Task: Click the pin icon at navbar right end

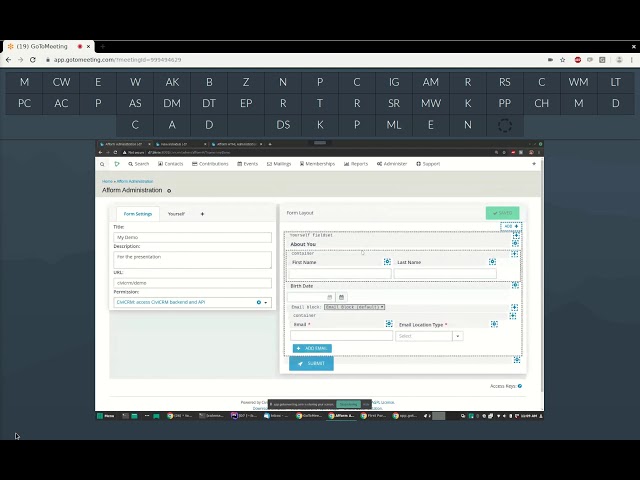Action: (534, 164)
